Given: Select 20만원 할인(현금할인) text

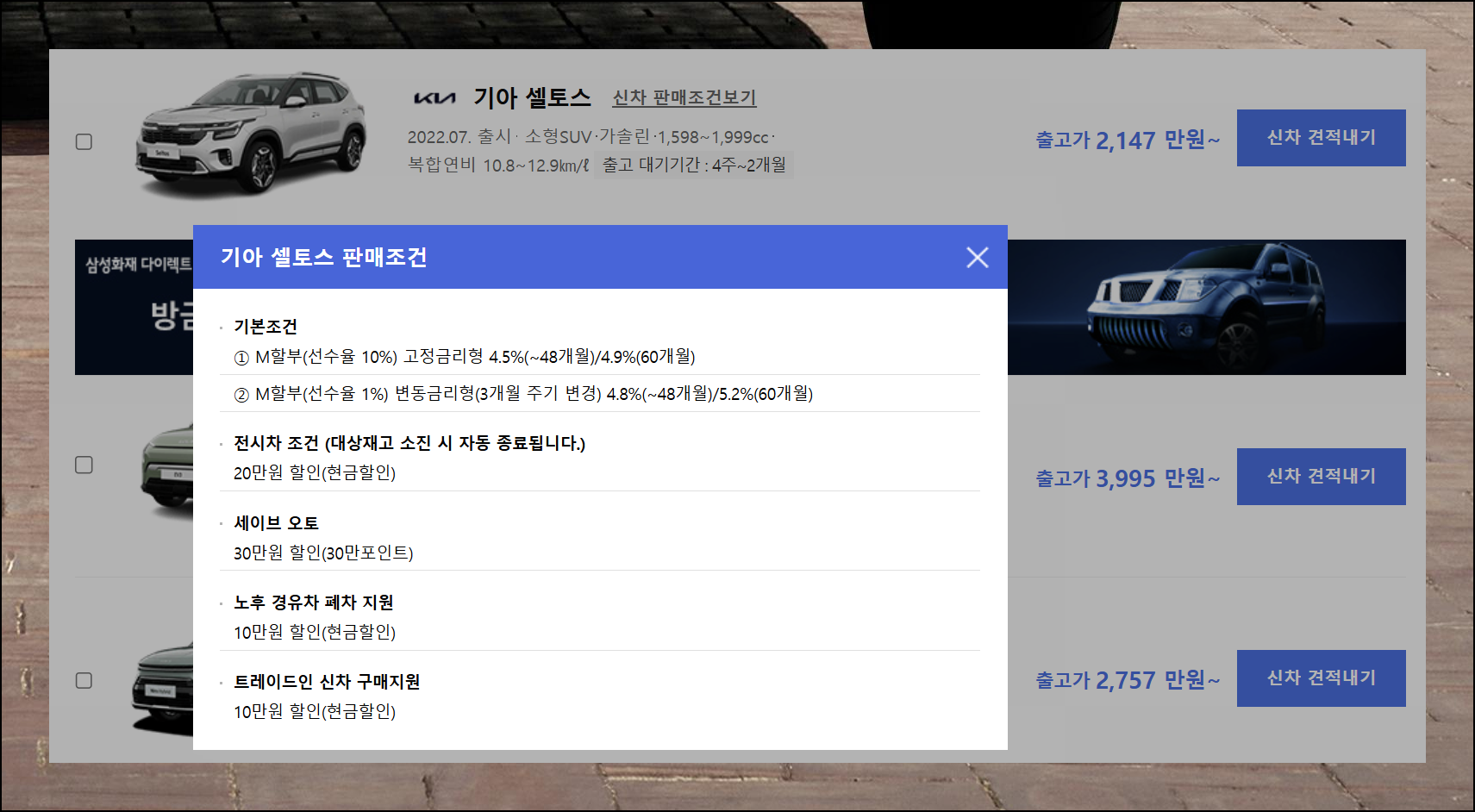Looking at the screenshot, I should coord(315,473).
